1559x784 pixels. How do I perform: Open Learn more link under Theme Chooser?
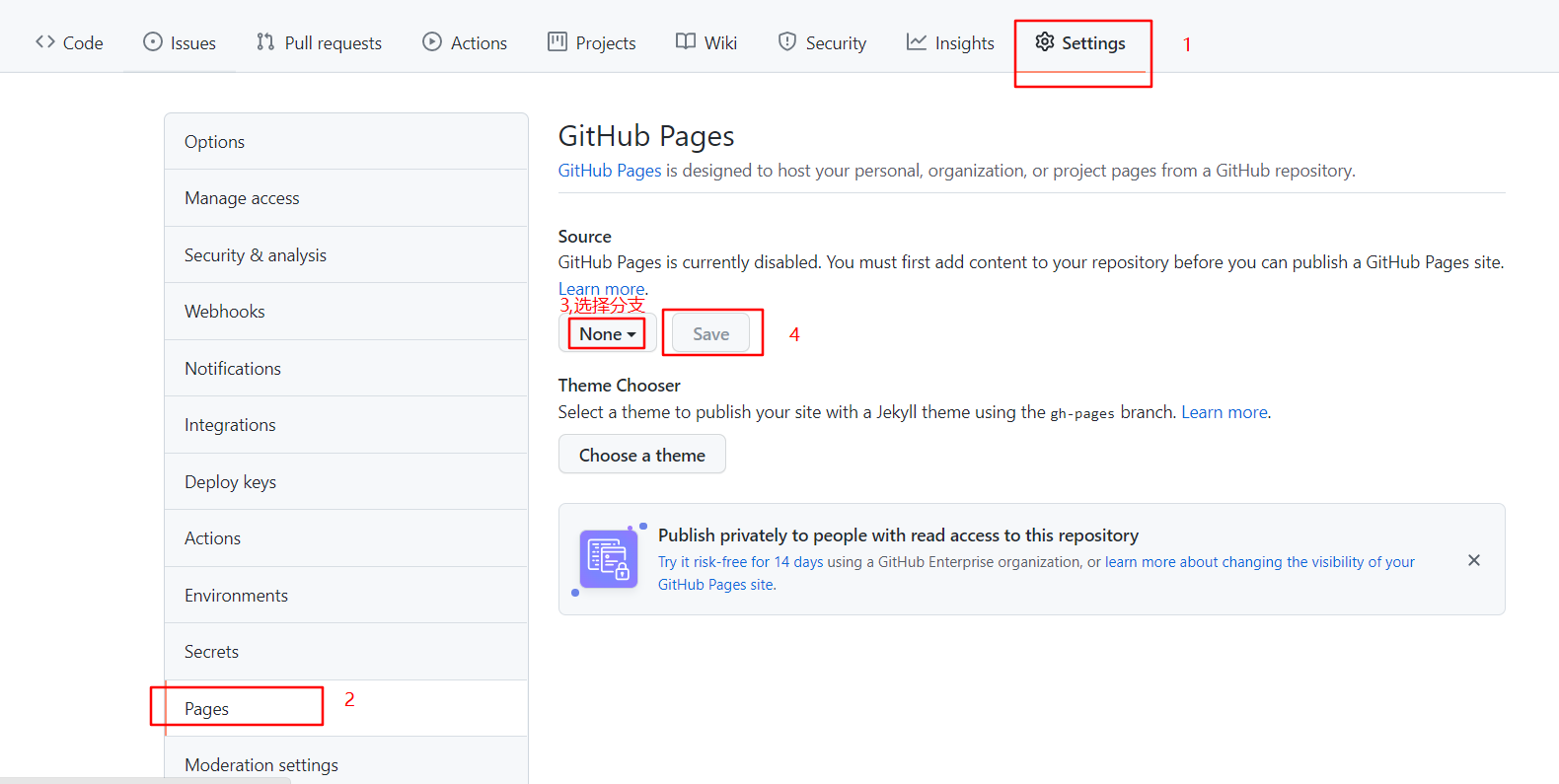coord(1225,412)
